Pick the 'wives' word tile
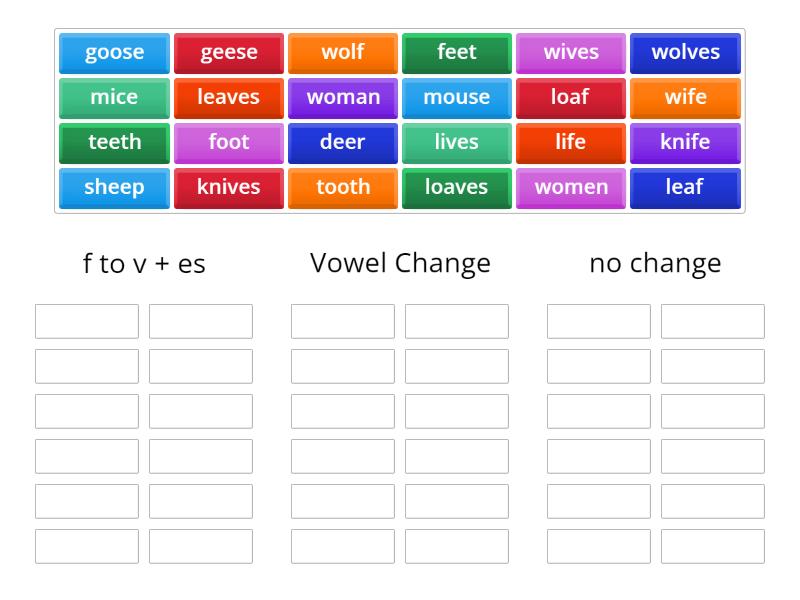 (x=571, y=52)
